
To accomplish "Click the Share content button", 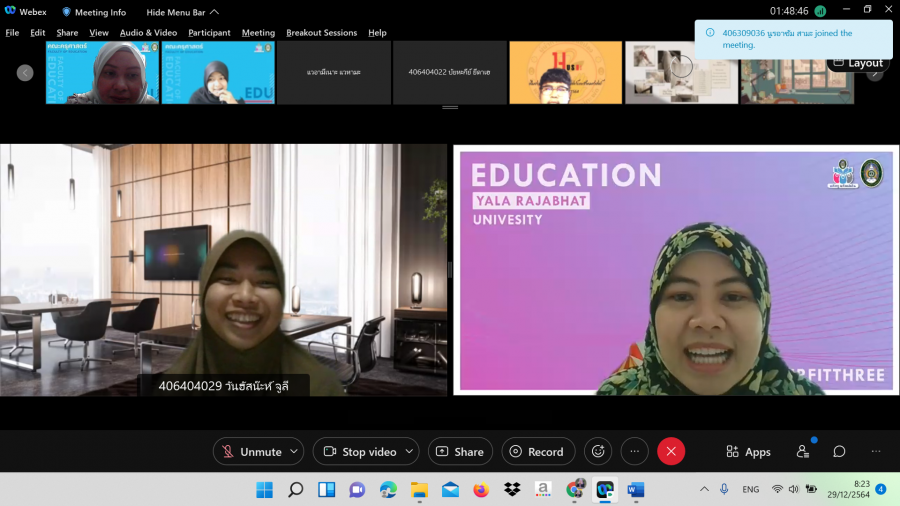I will tap(460, 452).
